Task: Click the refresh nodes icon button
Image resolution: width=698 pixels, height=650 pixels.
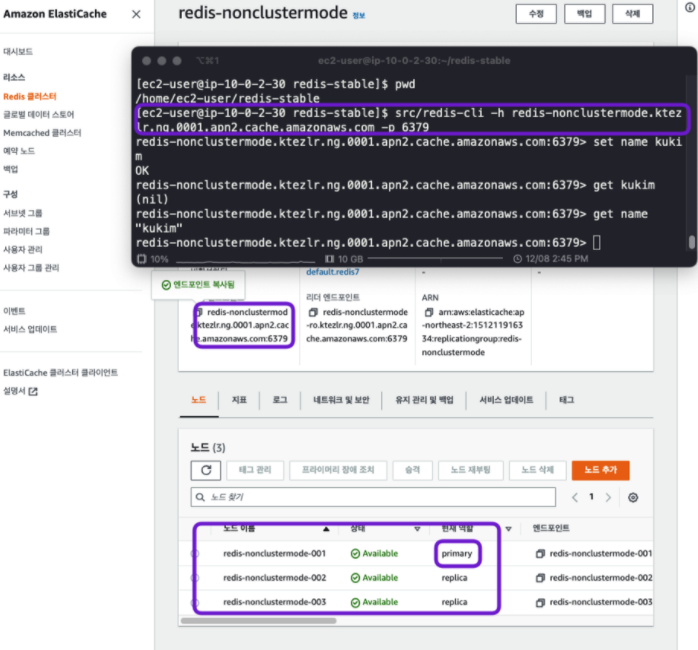Action: coord(206,470)
